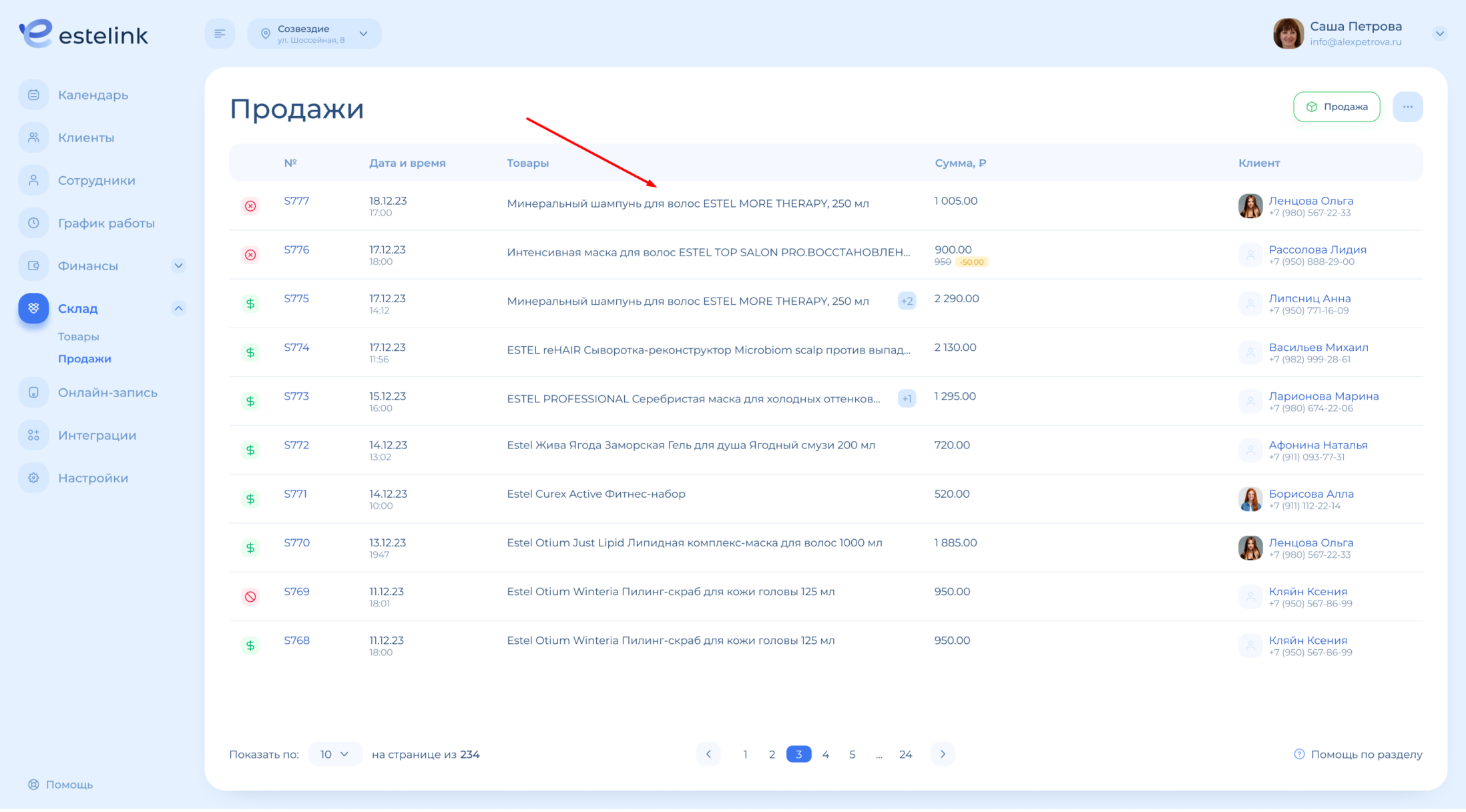1466x812 pixels.
Task: Open Финансы wallet icon
Action: point(33,266)
